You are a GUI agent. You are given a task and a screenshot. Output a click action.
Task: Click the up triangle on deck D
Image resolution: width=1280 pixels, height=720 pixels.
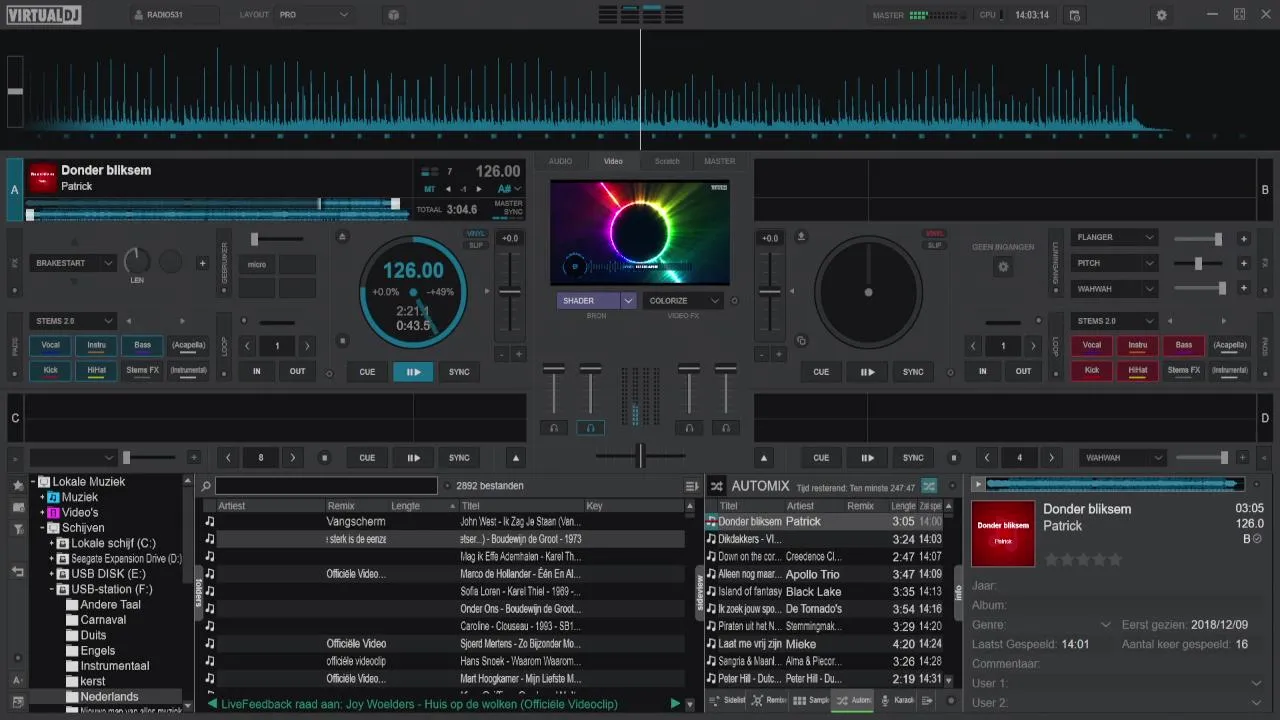pos(764,458)
